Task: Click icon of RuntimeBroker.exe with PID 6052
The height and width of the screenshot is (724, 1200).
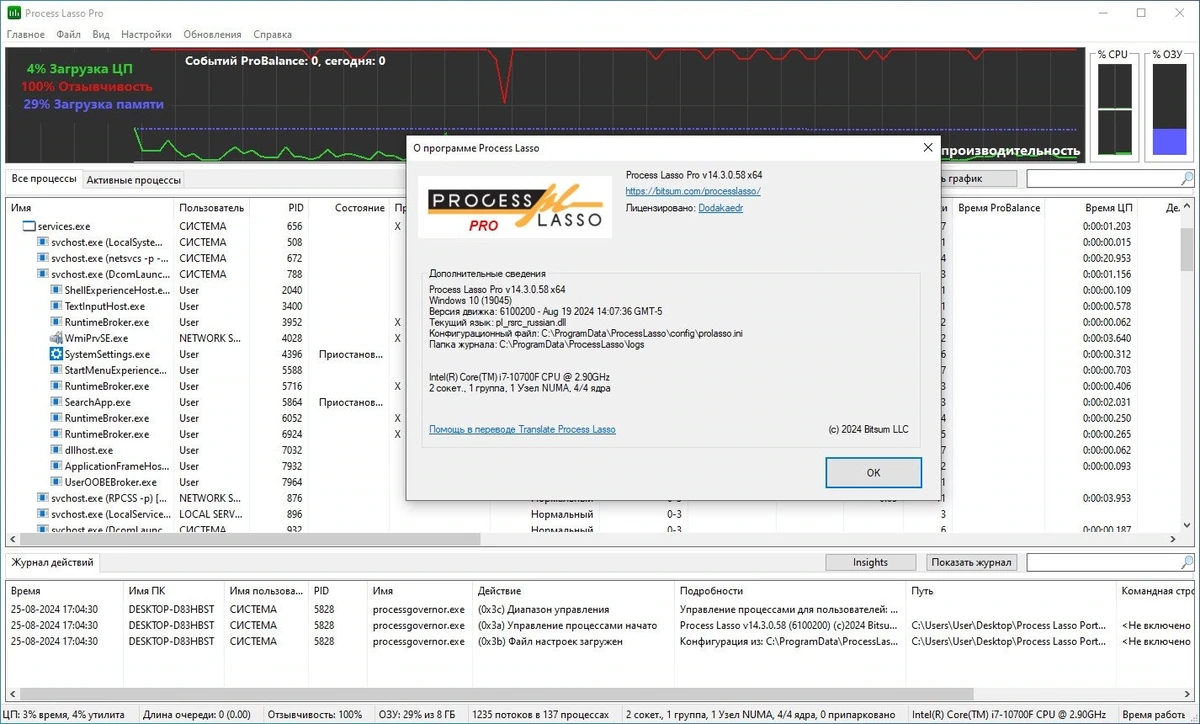Action: point(57,418)
